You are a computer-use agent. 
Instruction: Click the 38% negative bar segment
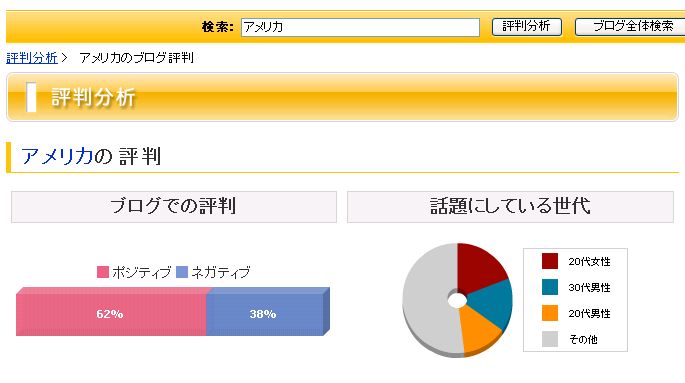click(265, 314)
